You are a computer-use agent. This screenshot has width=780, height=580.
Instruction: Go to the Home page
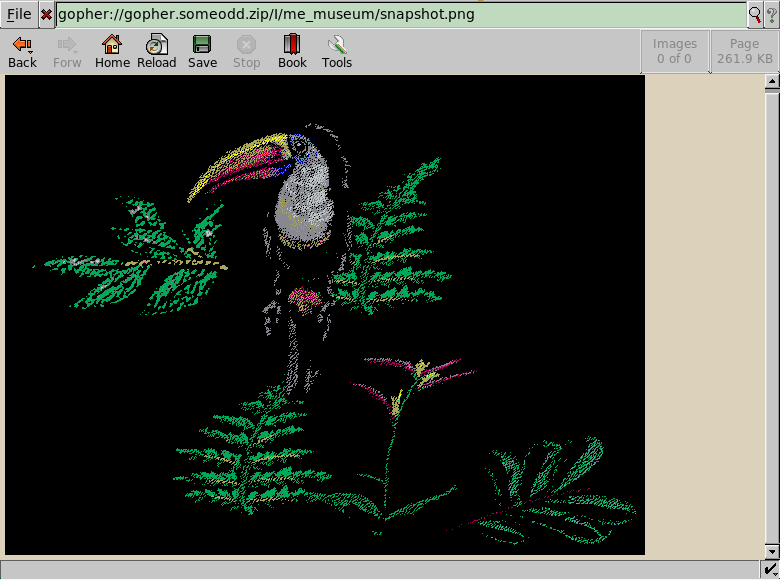tap(112, 52)
